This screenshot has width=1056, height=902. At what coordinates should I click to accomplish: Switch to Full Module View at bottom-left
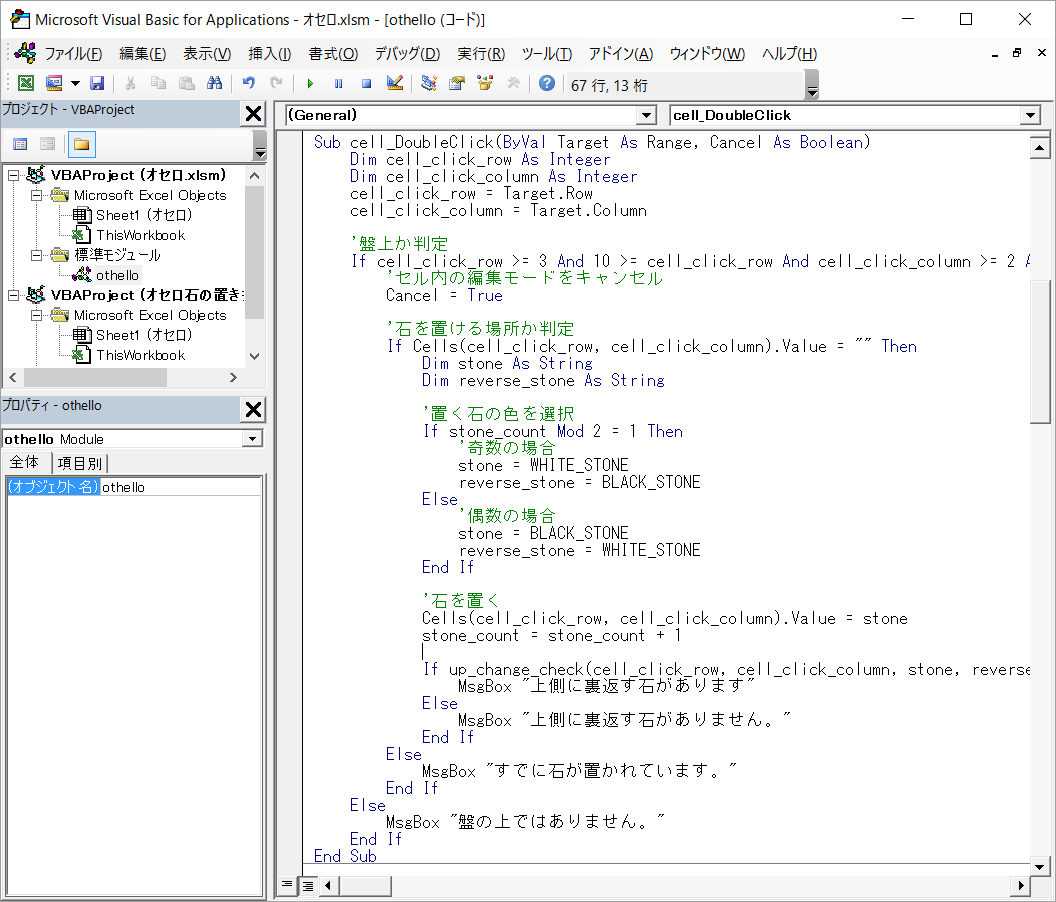pos(308,885)
